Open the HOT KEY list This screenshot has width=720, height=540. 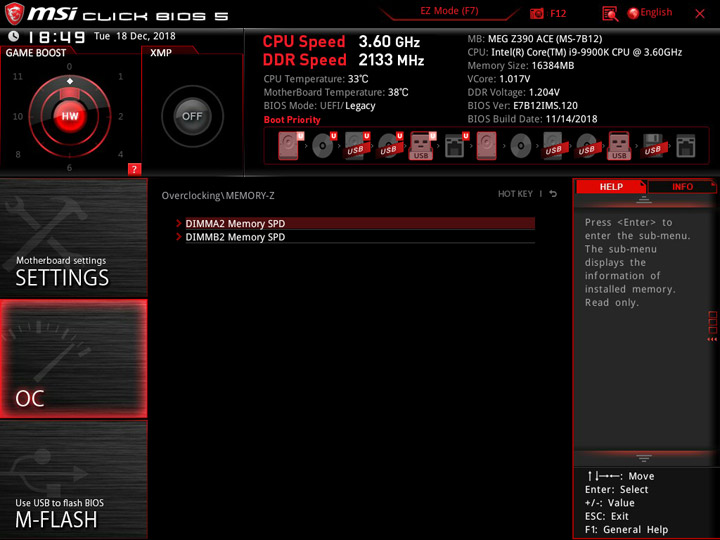pyautogui.click(x=515, y=194)
